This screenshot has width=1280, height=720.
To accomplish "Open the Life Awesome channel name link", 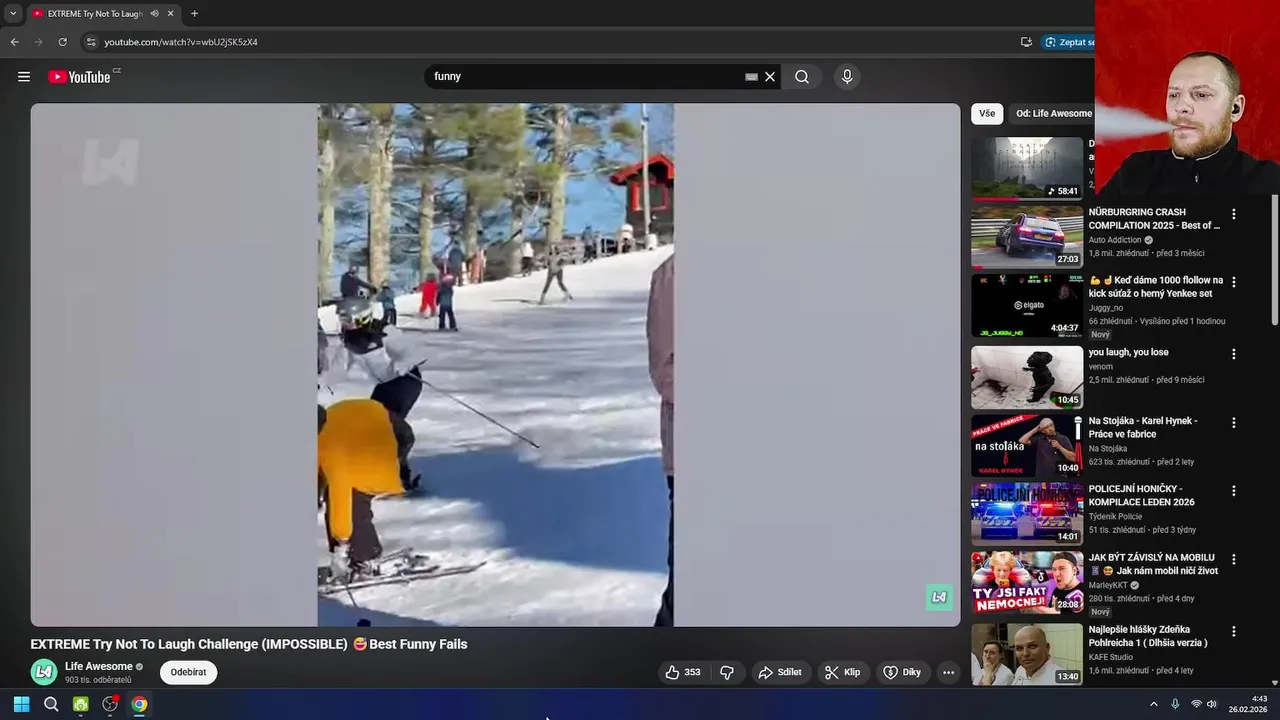I will click(x=99, y=666).
